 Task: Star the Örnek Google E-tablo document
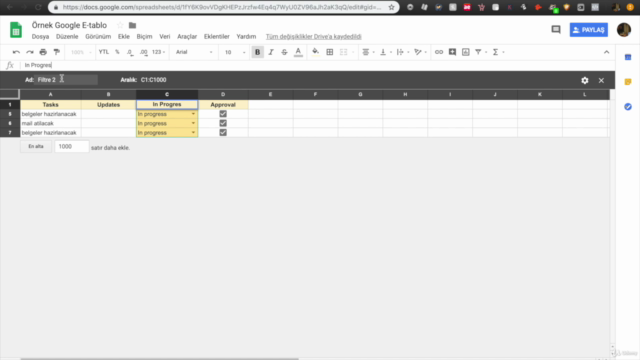[120, 25]
